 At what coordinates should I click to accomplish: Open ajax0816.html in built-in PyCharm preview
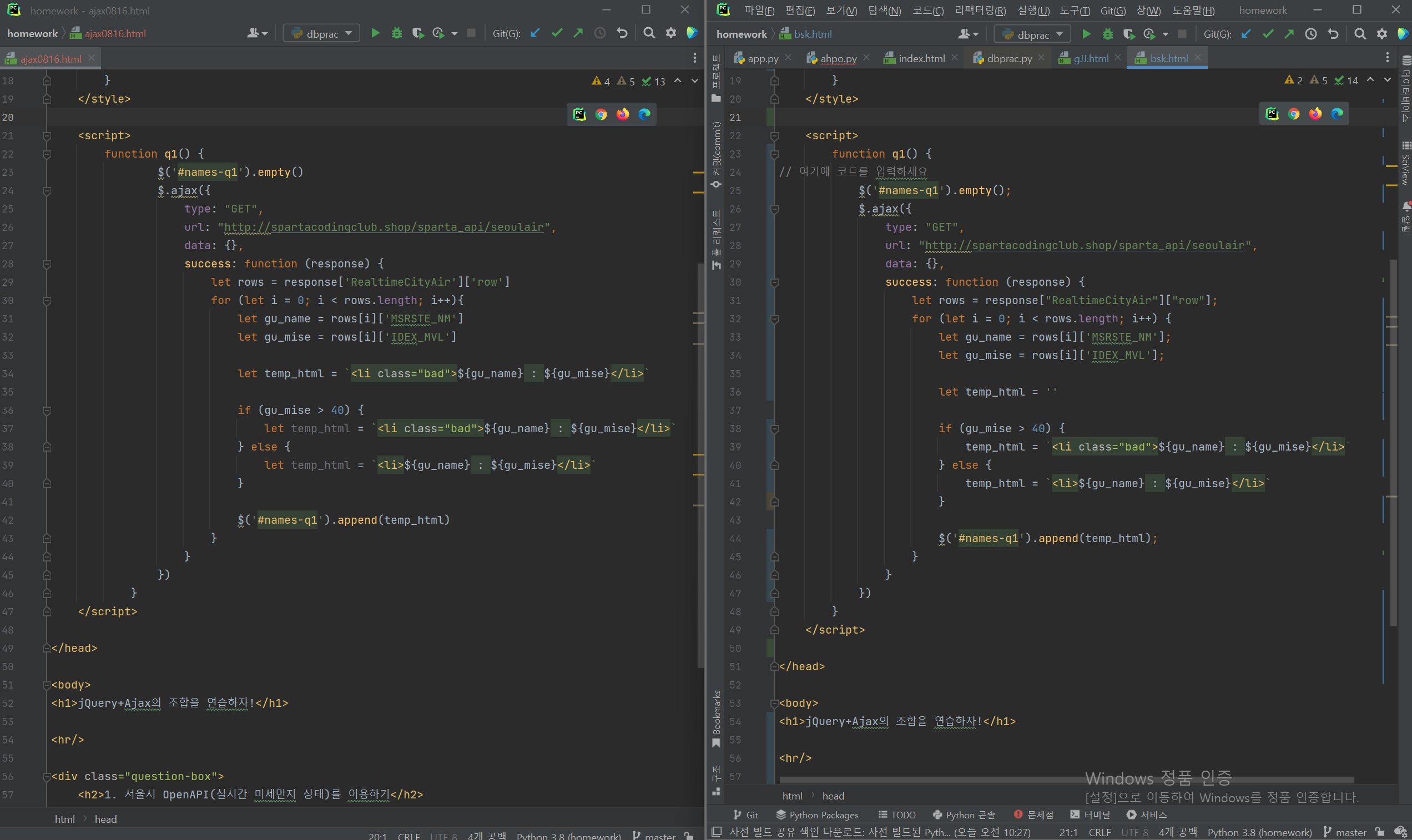coord(579,114)
